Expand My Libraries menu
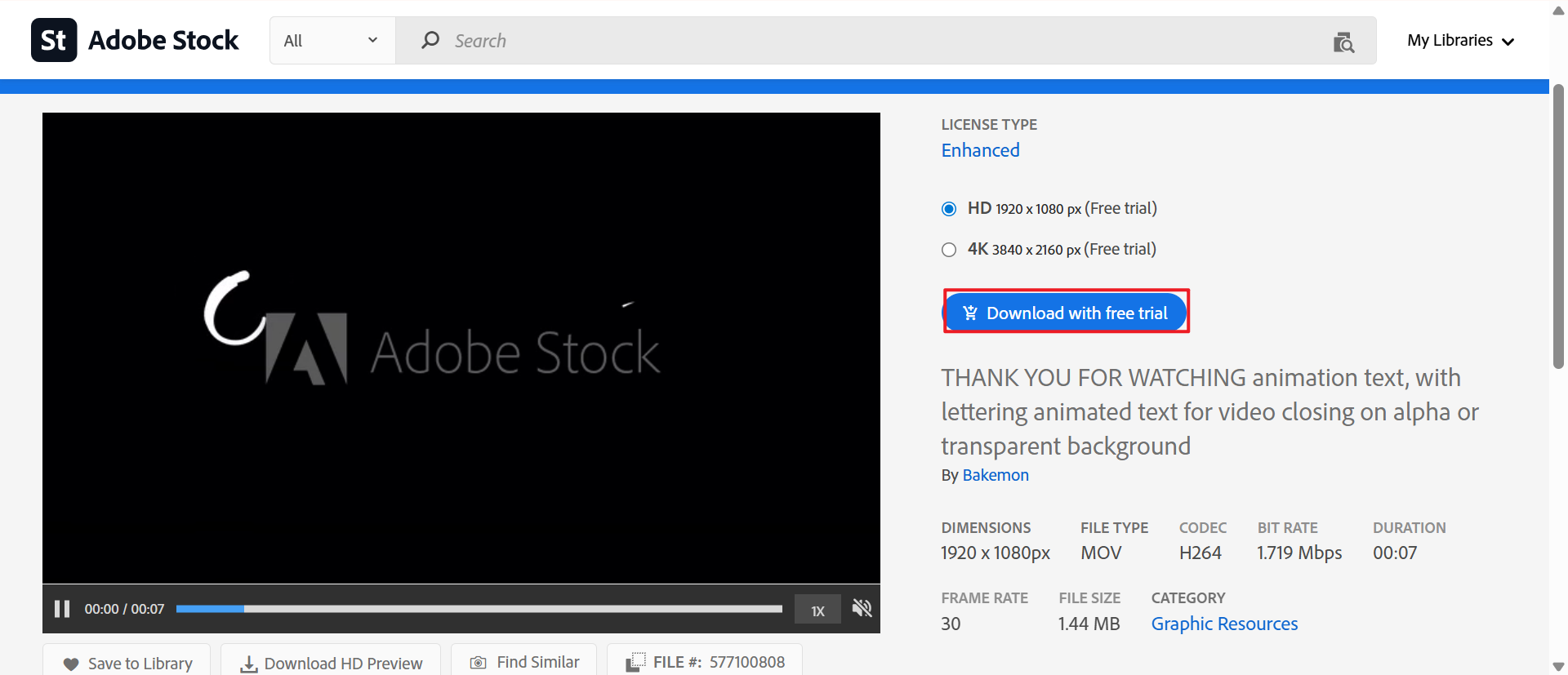This screenshot has width=1568, height=675. [1461, 41]
